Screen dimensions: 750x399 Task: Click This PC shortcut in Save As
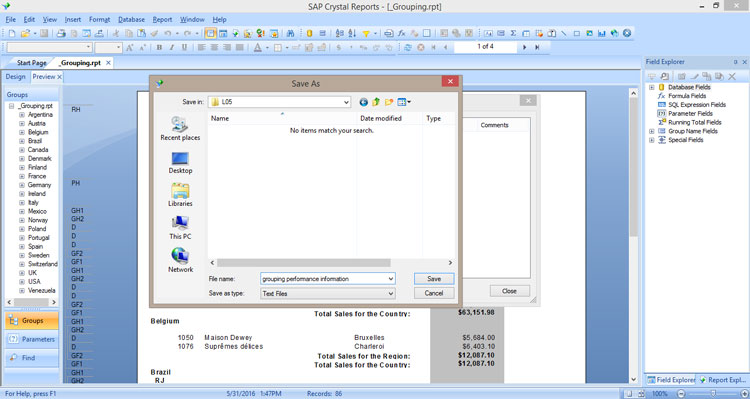point(180,228)
